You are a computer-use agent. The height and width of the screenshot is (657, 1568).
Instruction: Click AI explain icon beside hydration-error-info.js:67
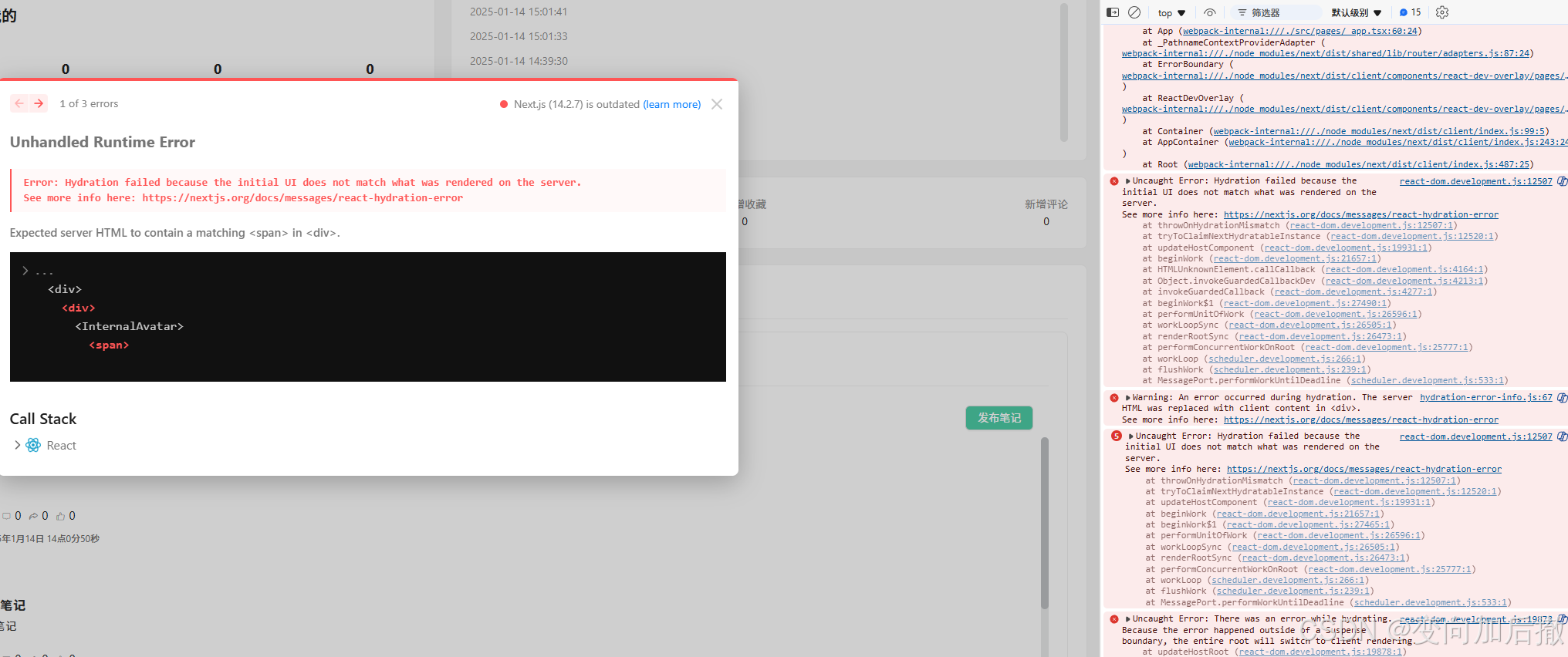click(1562, 398)
